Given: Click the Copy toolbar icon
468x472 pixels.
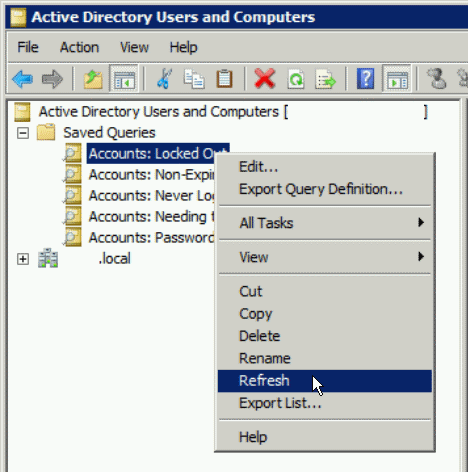Looking at the screenshot, I should point(194,79).
